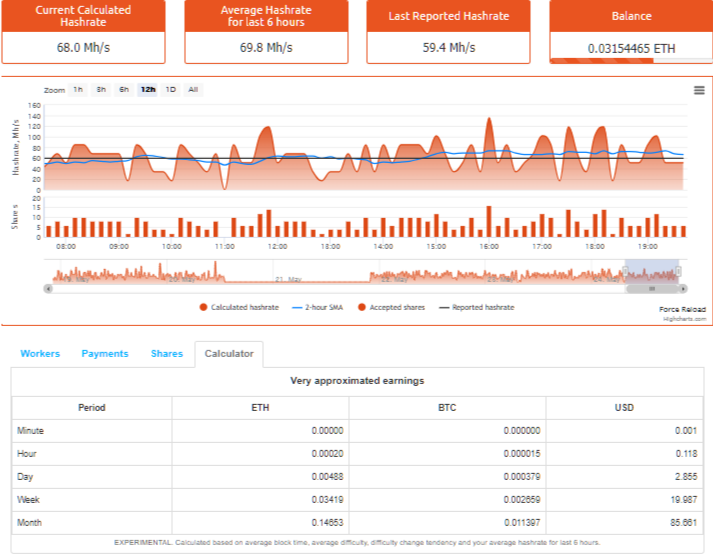Click the Force Reload link
Viewport: 713px width, 554px height.
(x=682, y=309)
